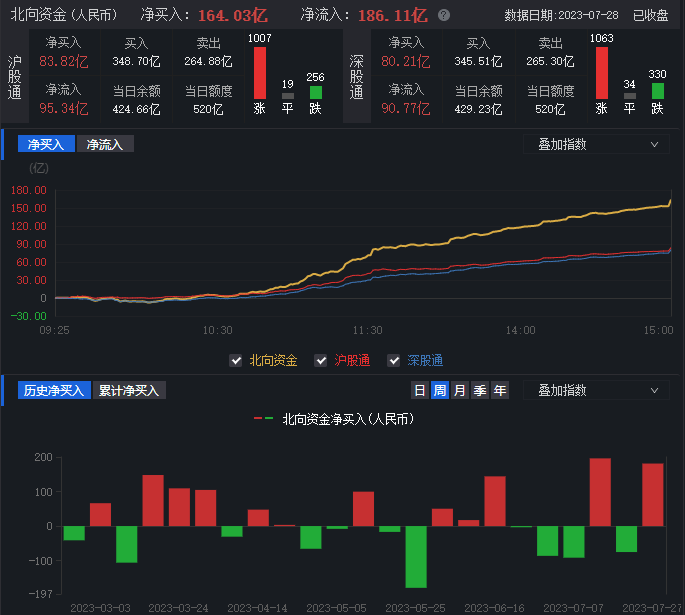The height and width of the screenshot is (615, 685).
Task: Click the gray 平 bar under 沪股通
Action: tap(288, 96)
